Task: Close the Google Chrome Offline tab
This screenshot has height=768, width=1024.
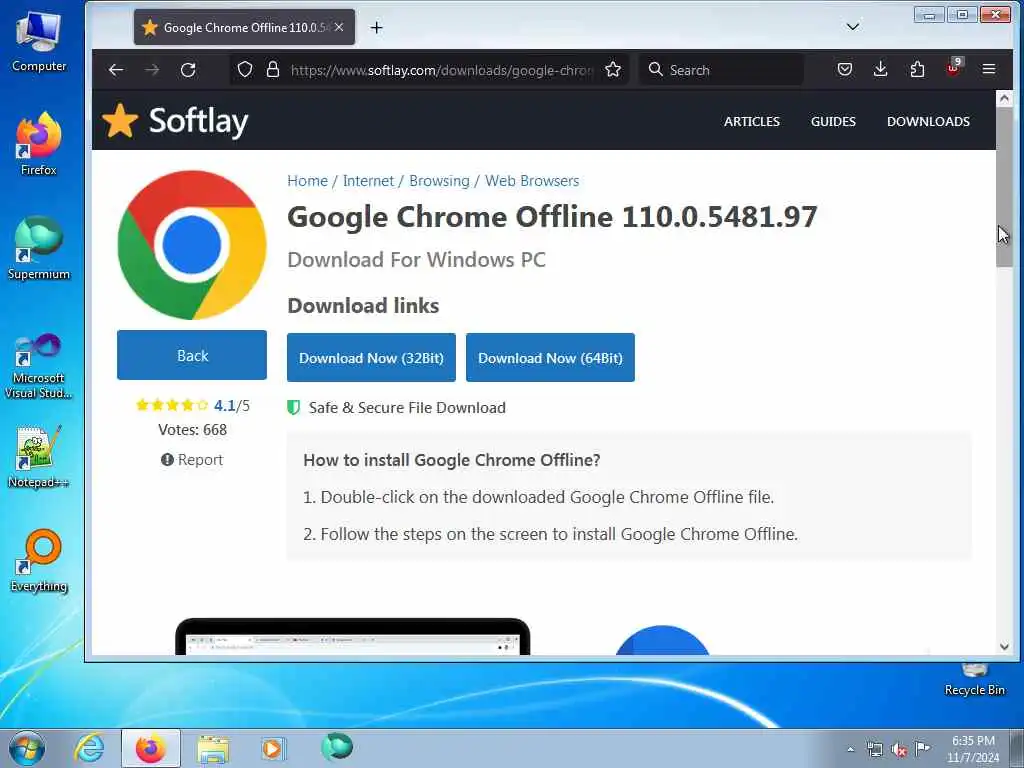Action: [339, 27]
